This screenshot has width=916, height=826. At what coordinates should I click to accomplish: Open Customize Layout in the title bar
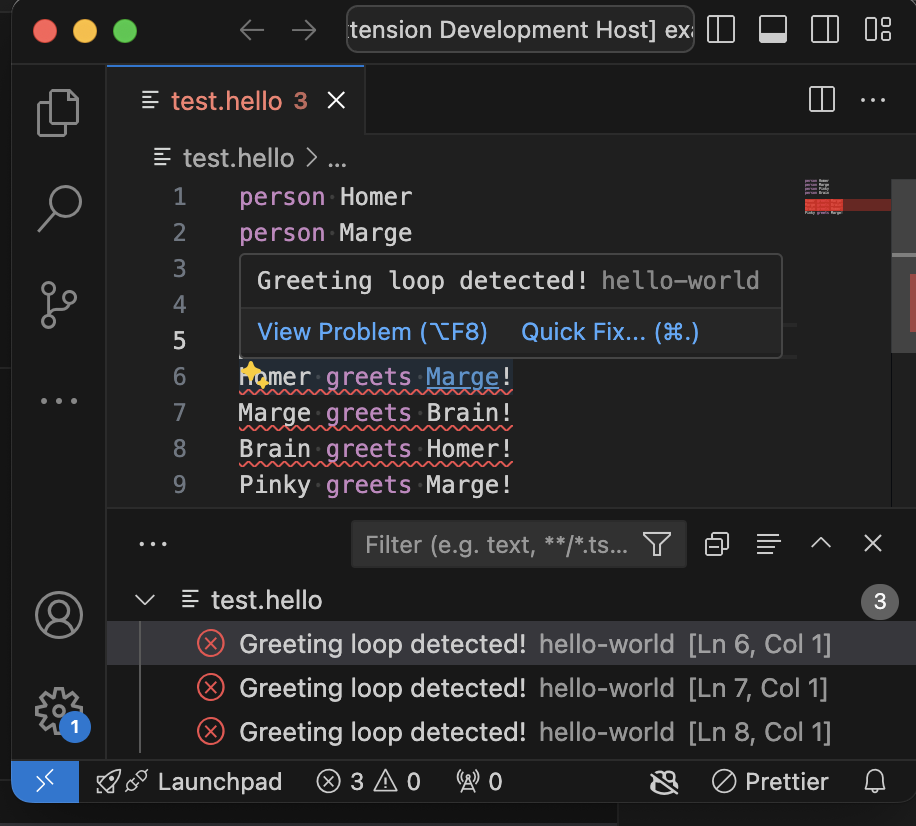(x=877, y=29)
